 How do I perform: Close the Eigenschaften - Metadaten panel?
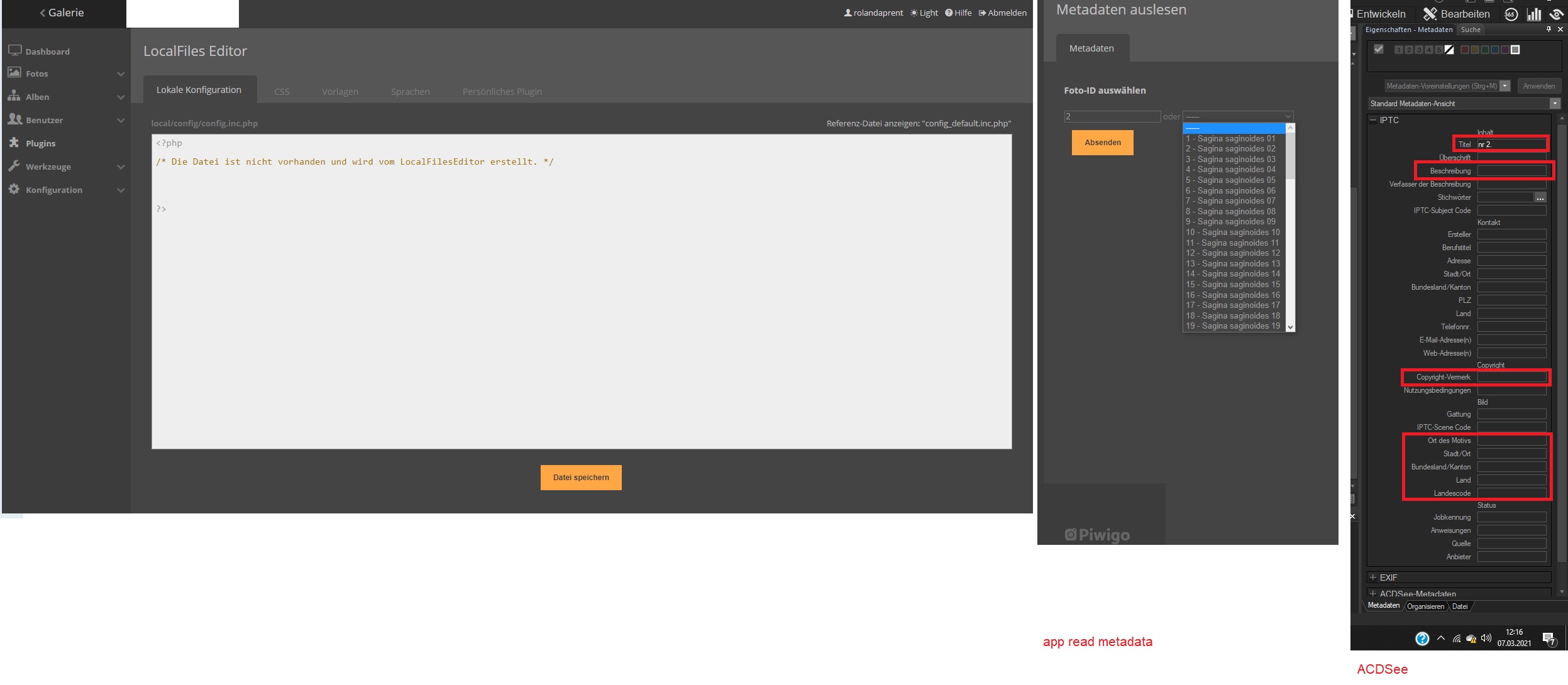[x=1560, y=29]
